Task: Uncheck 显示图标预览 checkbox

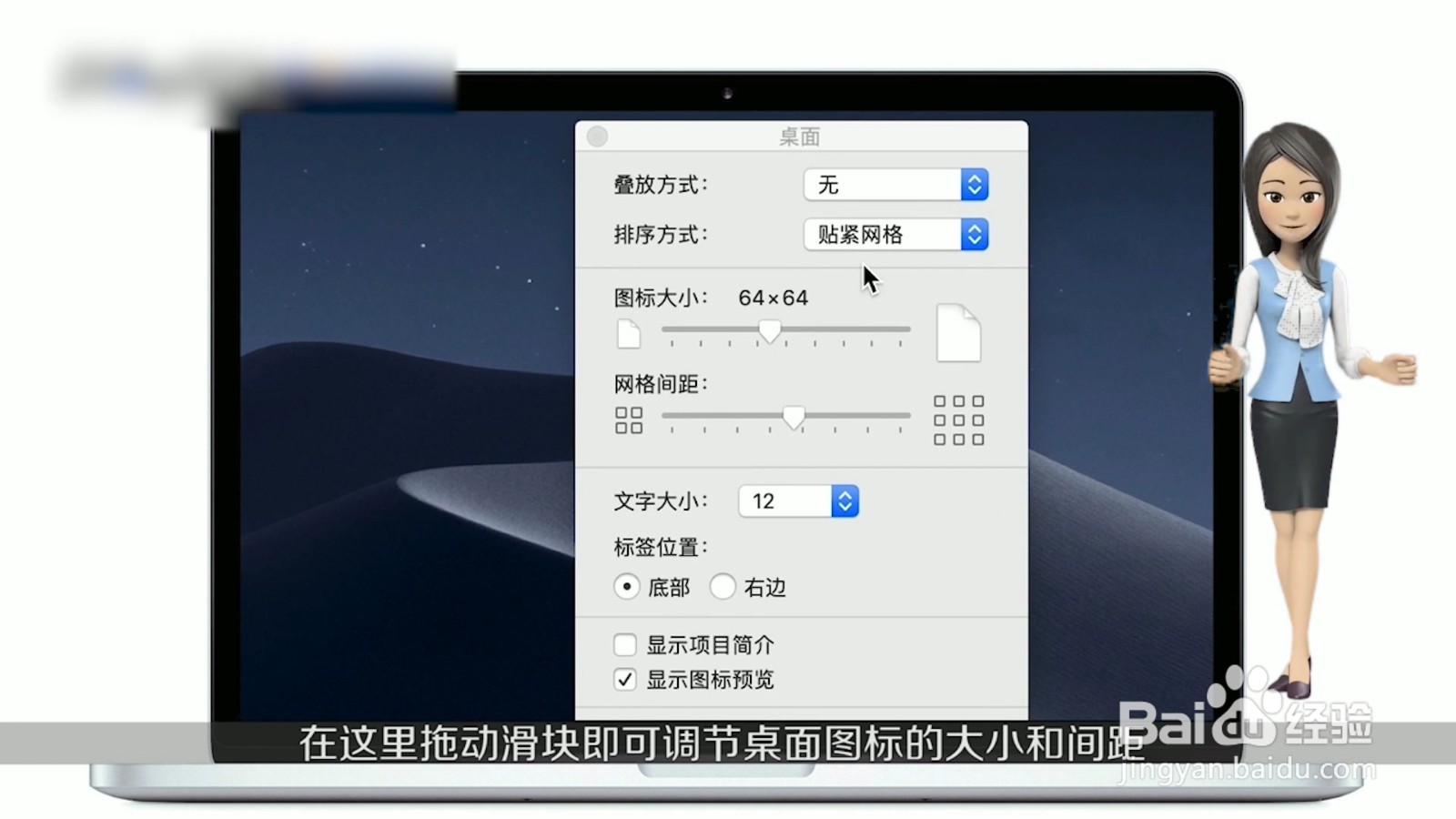Action: click(x=625, y=679)
